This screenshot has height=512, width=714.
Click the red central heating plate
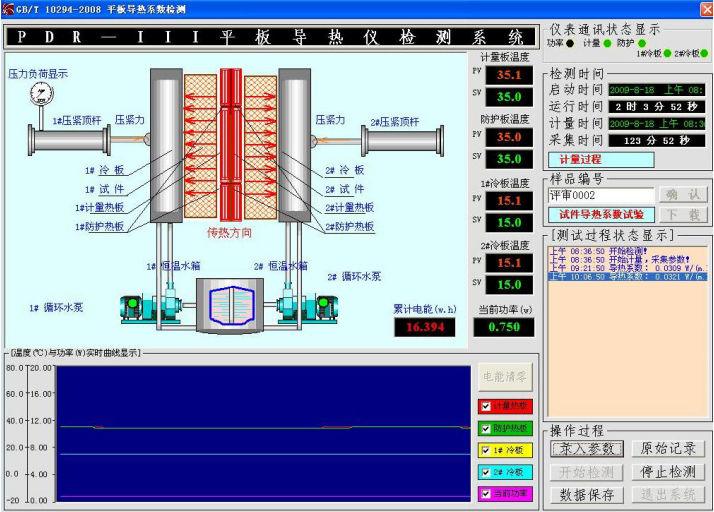tap(232, 145)
